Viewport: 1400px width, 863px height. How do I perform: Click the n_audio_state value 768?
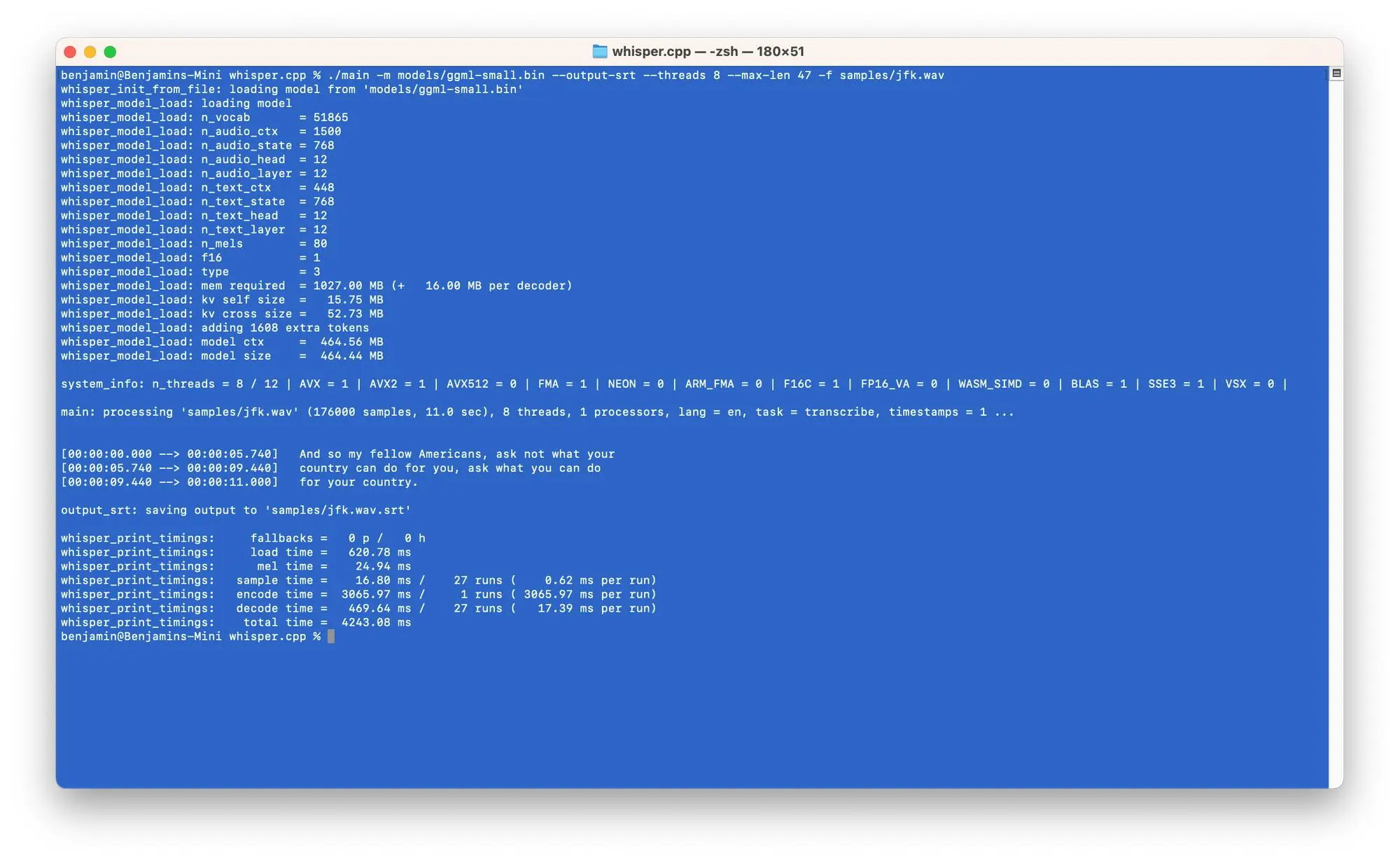tap(323, 145)
